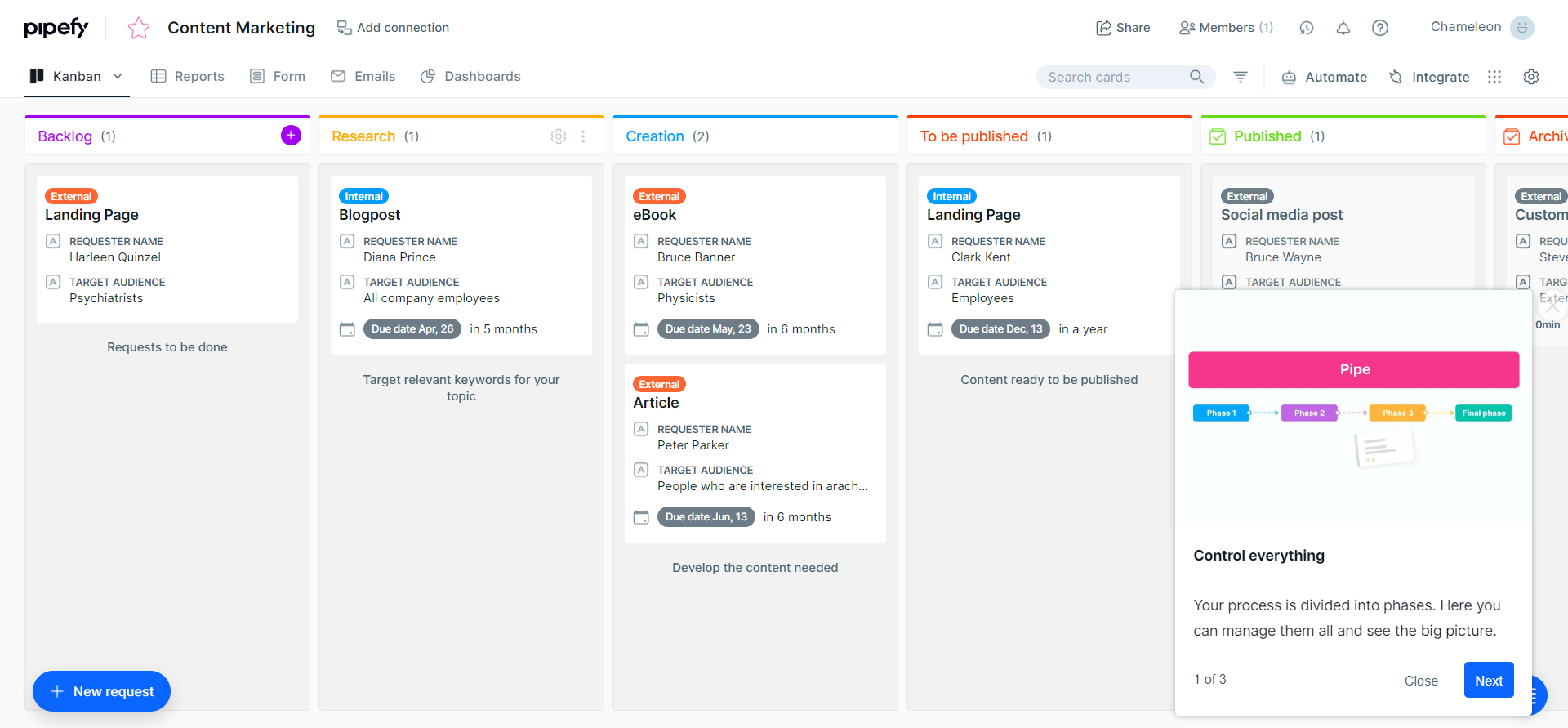The width and height of the screenshot is (1568, 728).
Task: Add card with Backlog plus icon
Action: [x=291, y=136]
